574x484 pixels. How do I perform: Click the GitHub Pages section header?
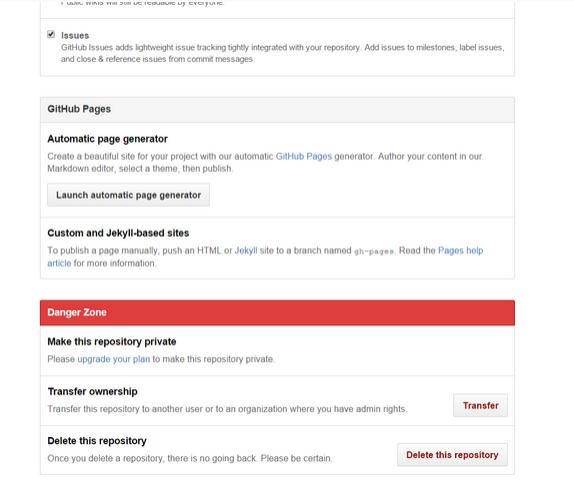point(277,109)
